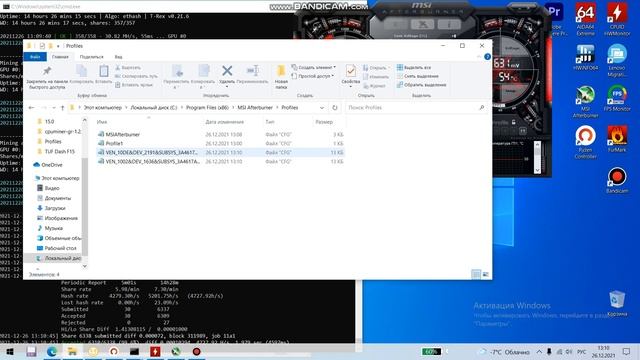Open TUF Dash F15 in navigation pane
Image resolution: width=640 pixels, height=360 pixels.
pyautogui.click(x=60, y=151)
